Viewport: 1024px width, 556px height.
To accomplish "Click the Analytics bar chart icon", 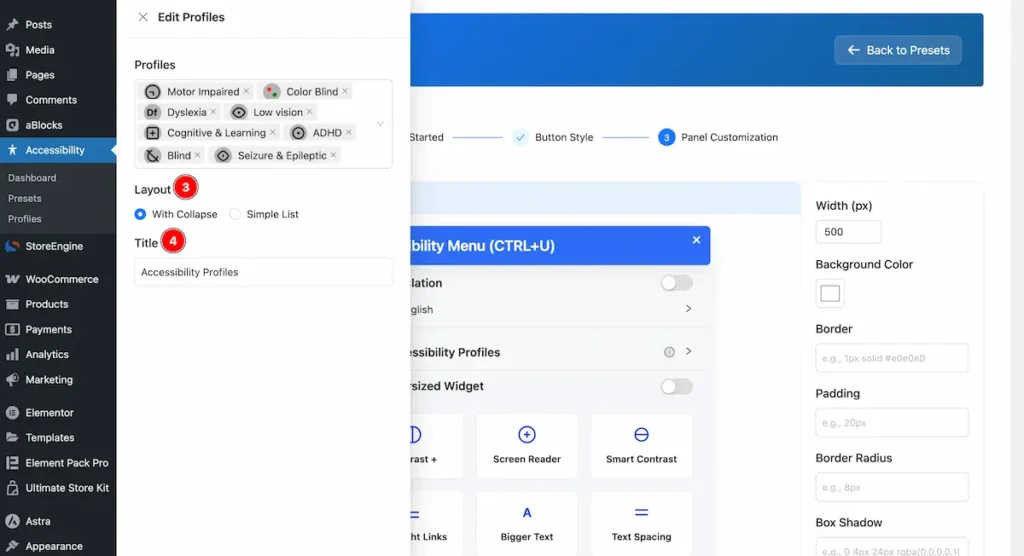I will (12, 354).
